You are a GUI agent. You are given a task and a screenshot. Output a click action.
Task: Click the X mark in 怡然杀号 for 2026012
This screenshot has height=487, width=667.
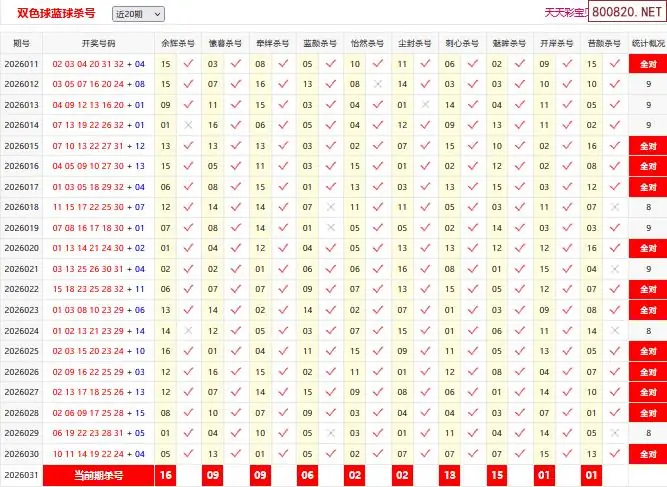point(378,84)
